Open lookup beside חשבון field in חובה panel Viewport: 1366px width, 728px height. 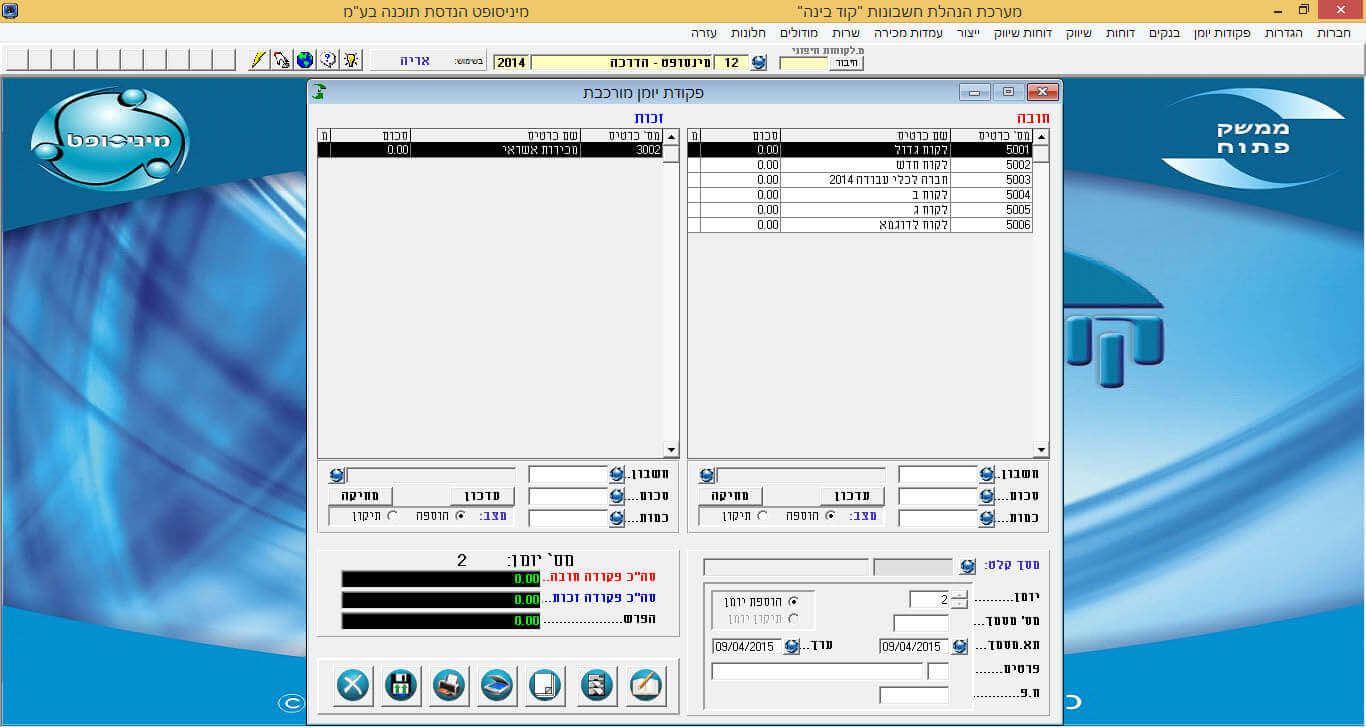coord(987,474)
